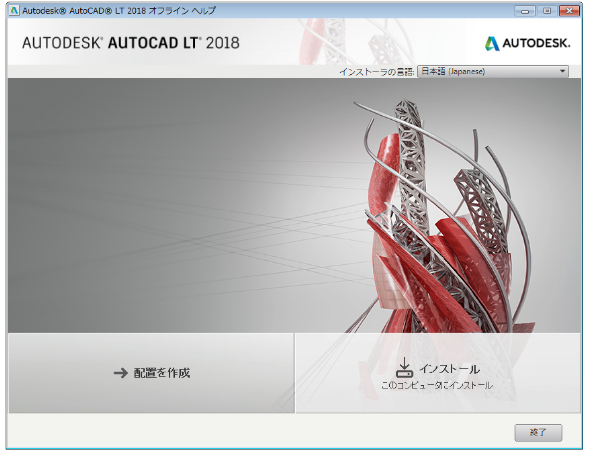This screenshot has height=452, width=589.
Task: Click the 終了 button
Action: click(538, 432)
